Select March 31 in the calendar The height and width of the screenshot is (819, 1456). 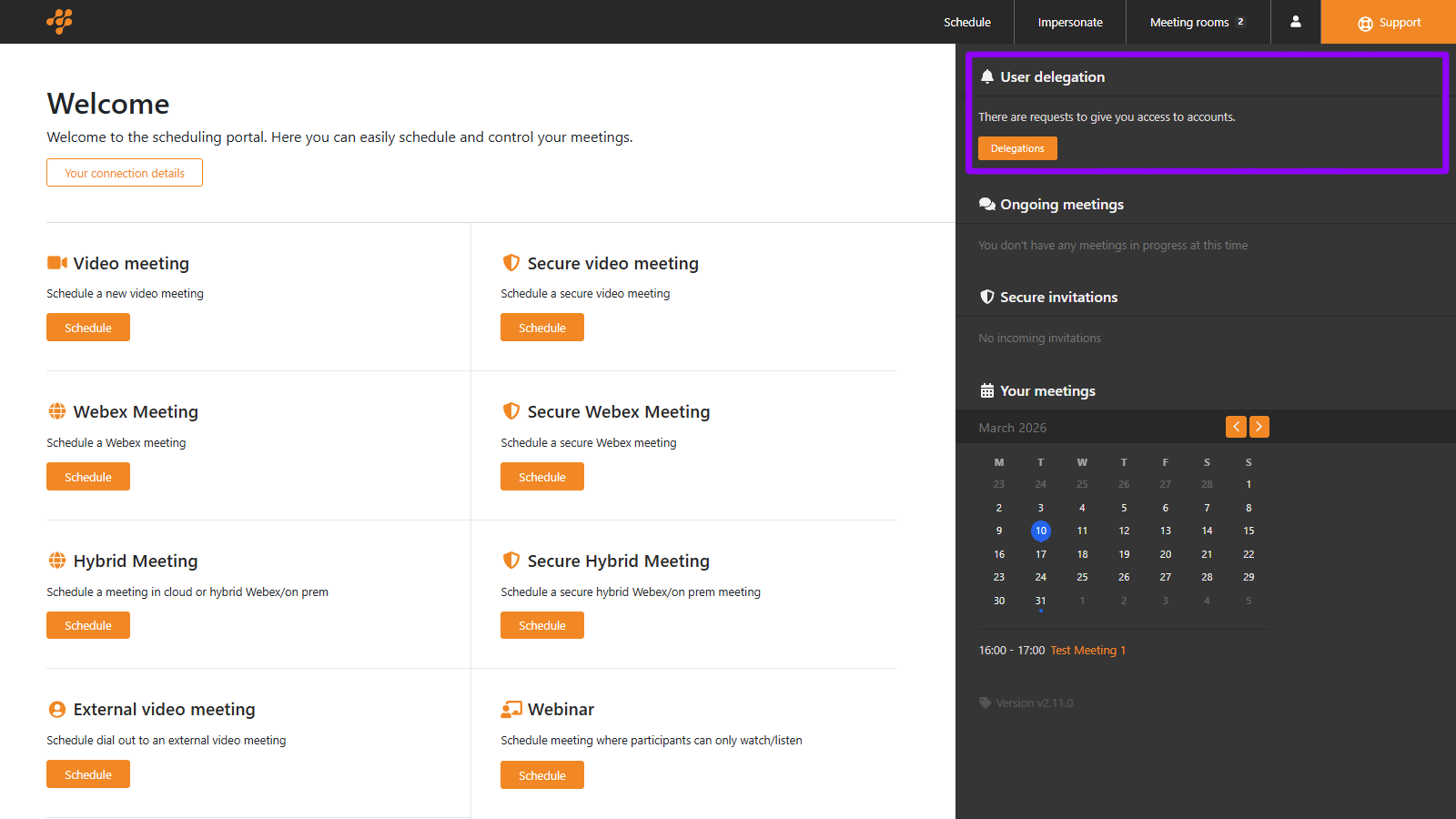1040,601
